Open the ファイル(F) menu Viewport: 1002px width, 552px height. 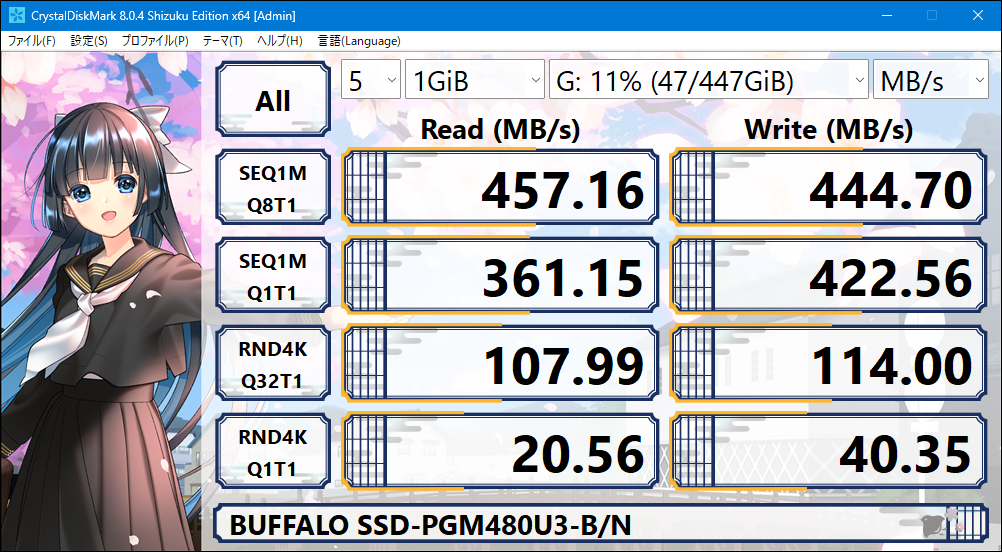pyautogui.click(x=31, y=41)
